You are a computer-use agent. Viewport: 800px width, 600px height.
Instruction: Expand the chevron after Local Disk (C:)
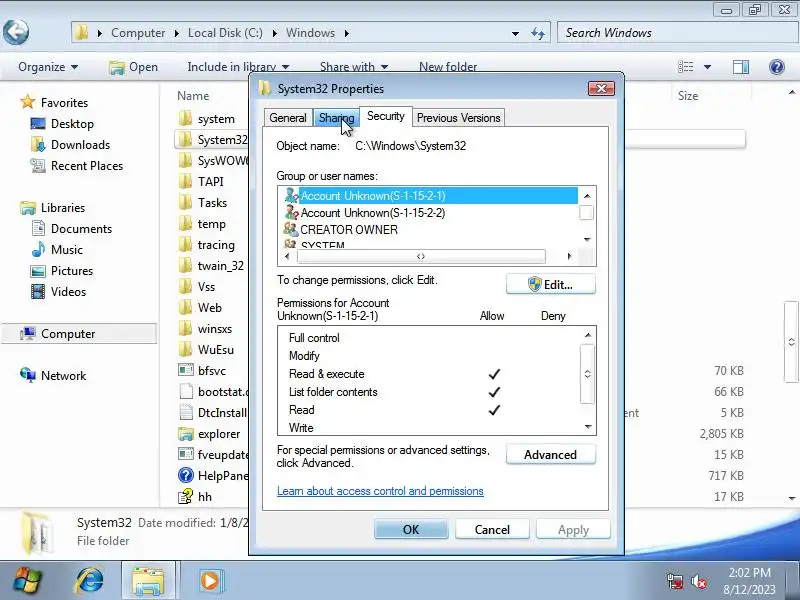tap(274, 33)
